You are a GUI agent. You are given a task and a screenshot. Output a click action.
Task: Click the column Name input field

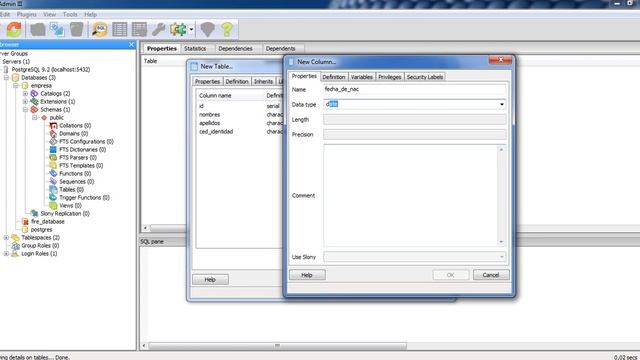[415, 89]
